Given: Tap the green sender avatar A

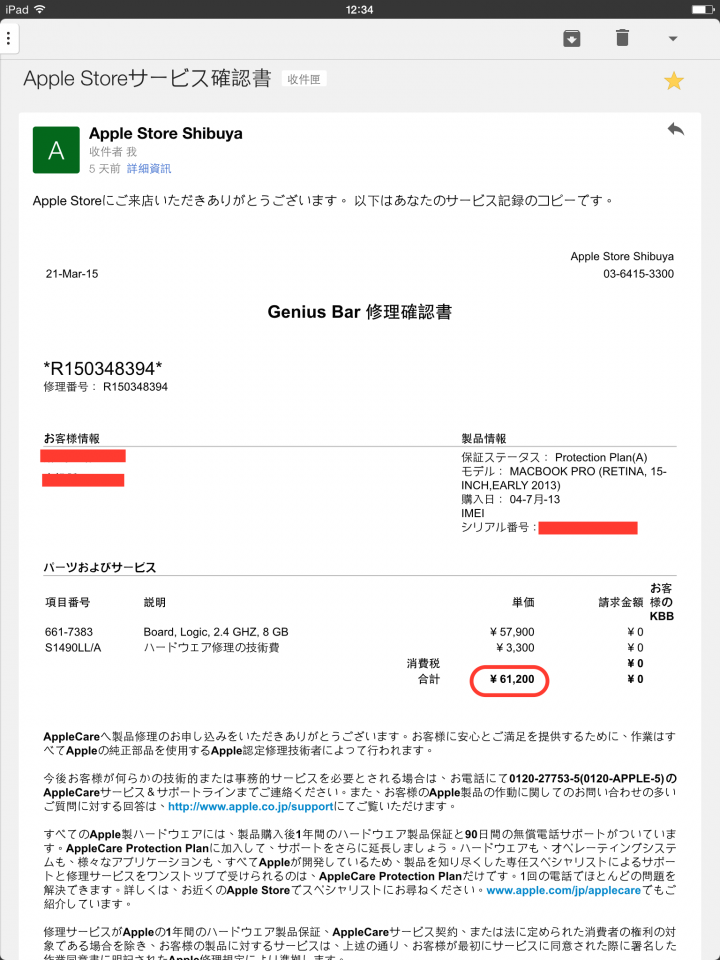Looking at the screenshot, I should pyautogui.click(x=56, y=150).
